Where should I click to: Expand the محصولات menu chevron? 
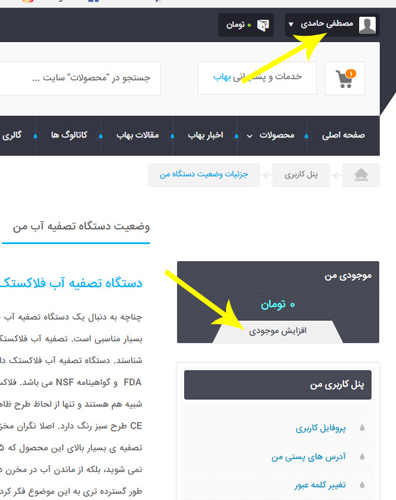(x=249, y=136)
